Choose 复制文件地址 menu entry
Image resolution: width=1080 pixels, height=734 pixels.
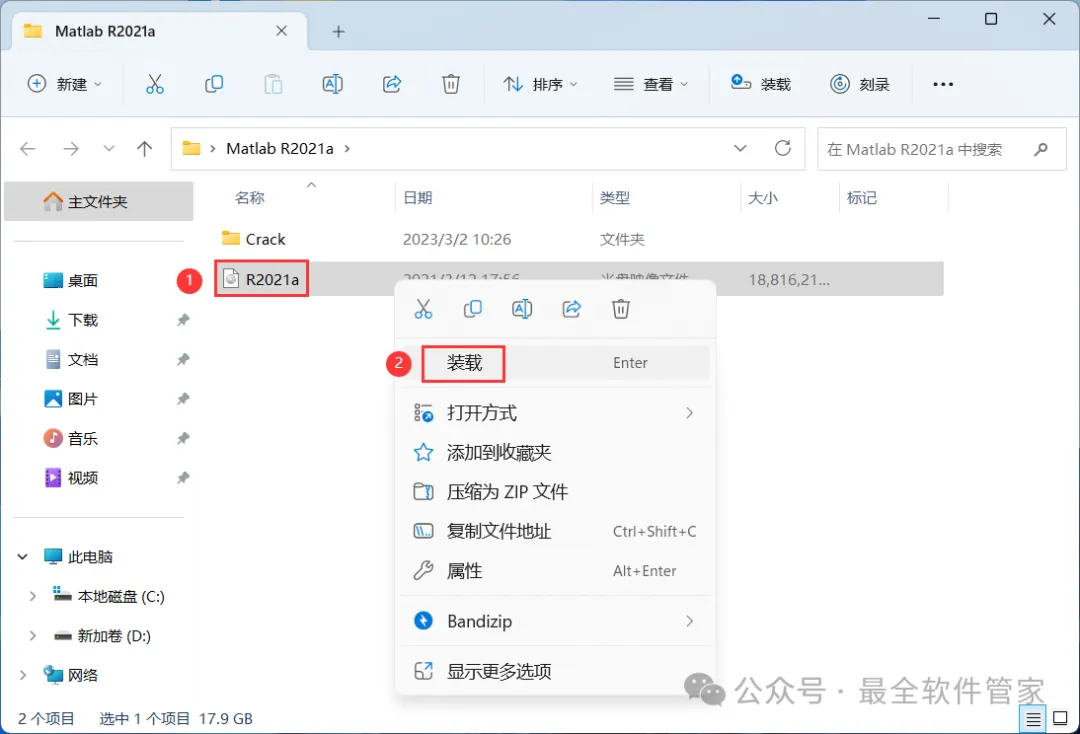click(554, 531)
